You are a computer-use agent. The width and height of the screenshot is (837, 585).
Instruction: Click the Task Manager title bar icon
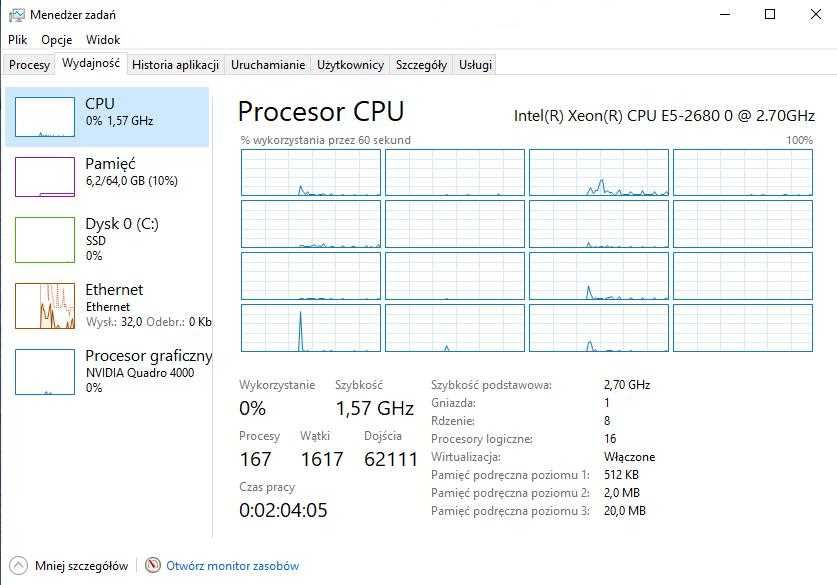(15, 15)
